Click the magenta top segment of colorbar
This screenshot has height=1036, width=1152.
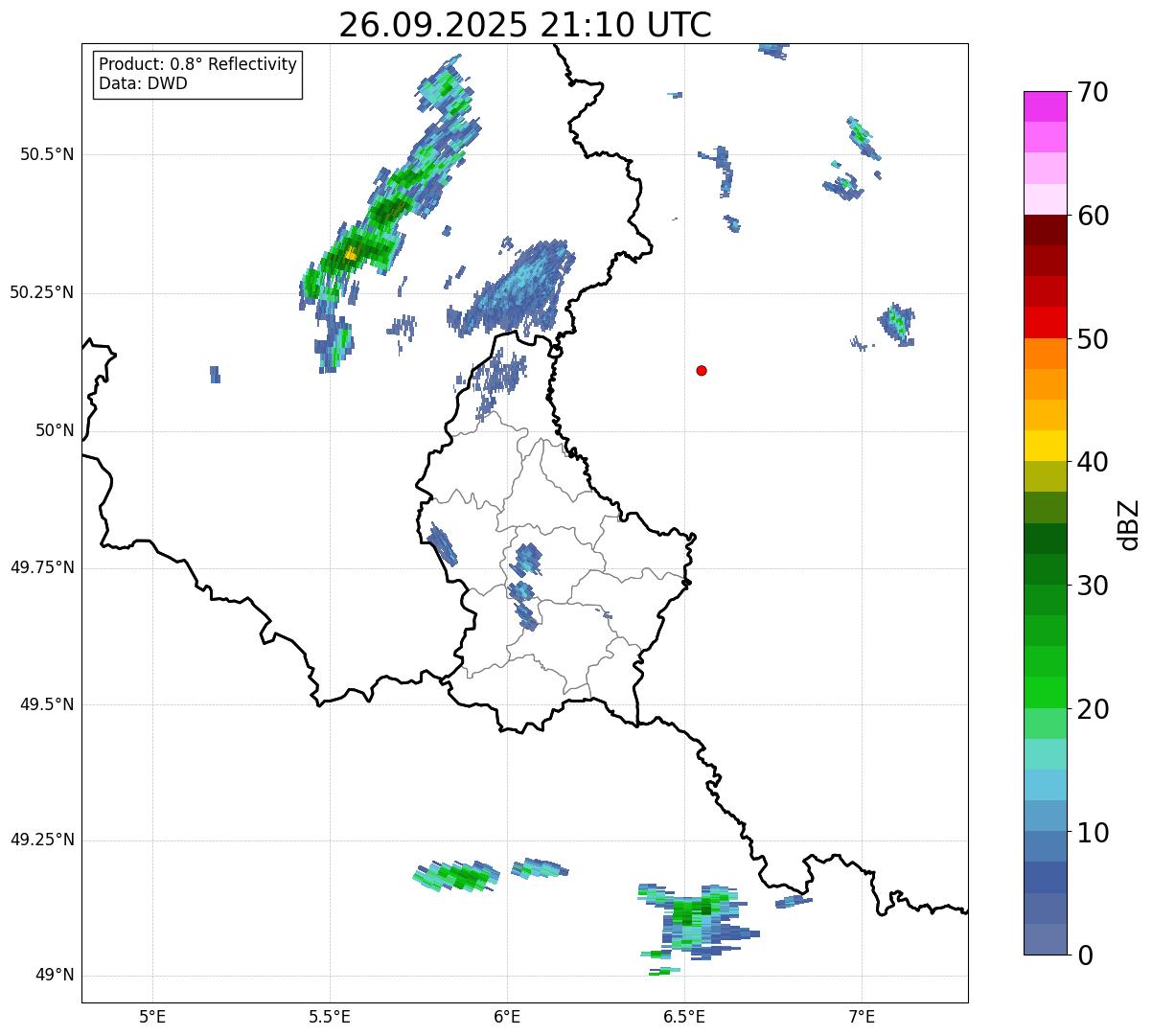point(1045,106)
